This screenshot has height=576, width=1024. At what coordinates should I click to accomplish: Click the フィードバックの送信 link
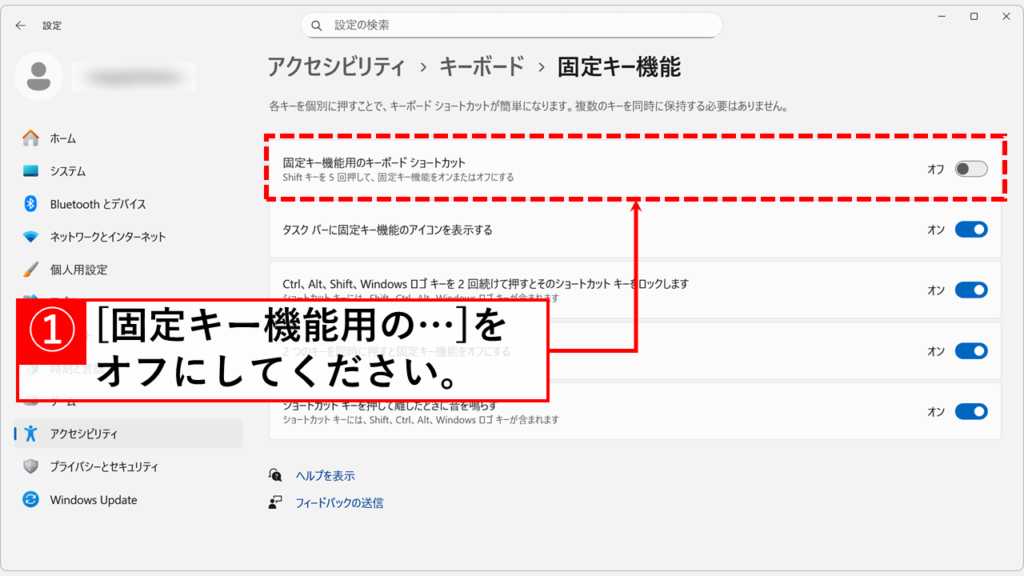(x=339, y=503)
